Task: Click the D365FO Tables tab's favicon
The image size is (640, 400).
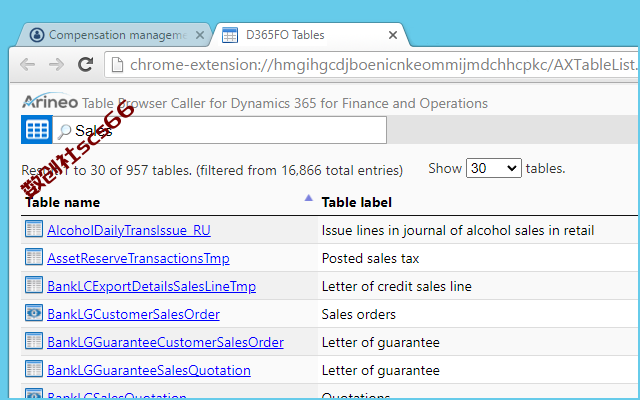Action: [230, 36]
